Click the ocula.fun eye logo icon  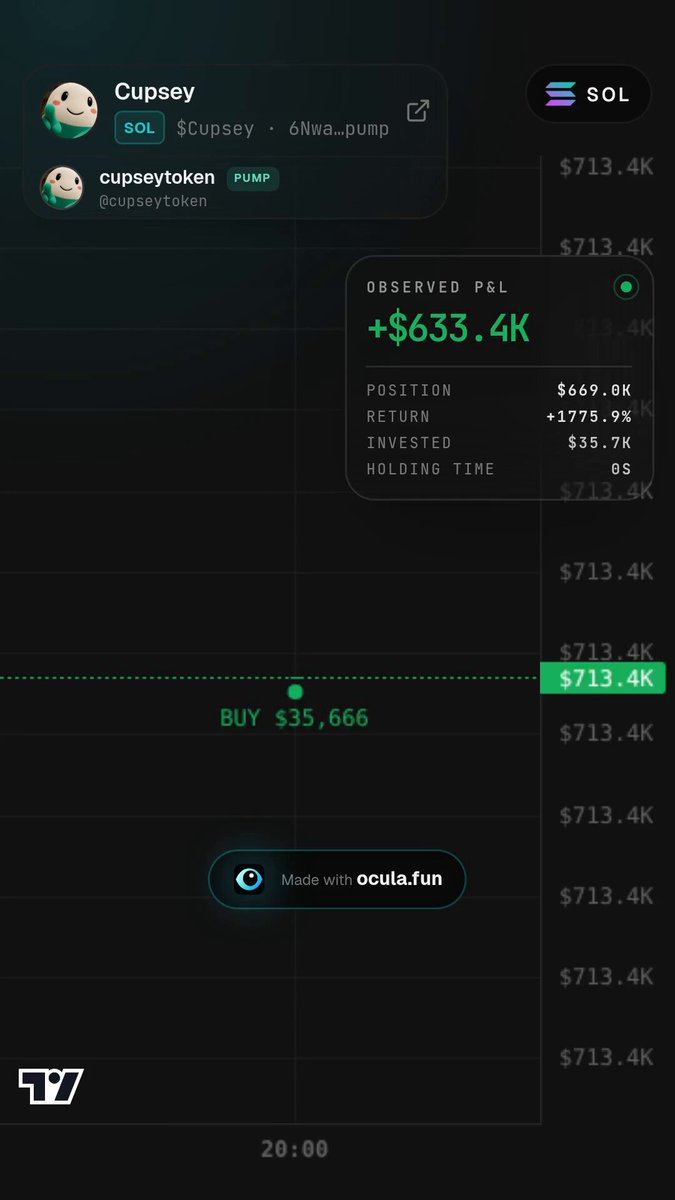tap(249, 879)
